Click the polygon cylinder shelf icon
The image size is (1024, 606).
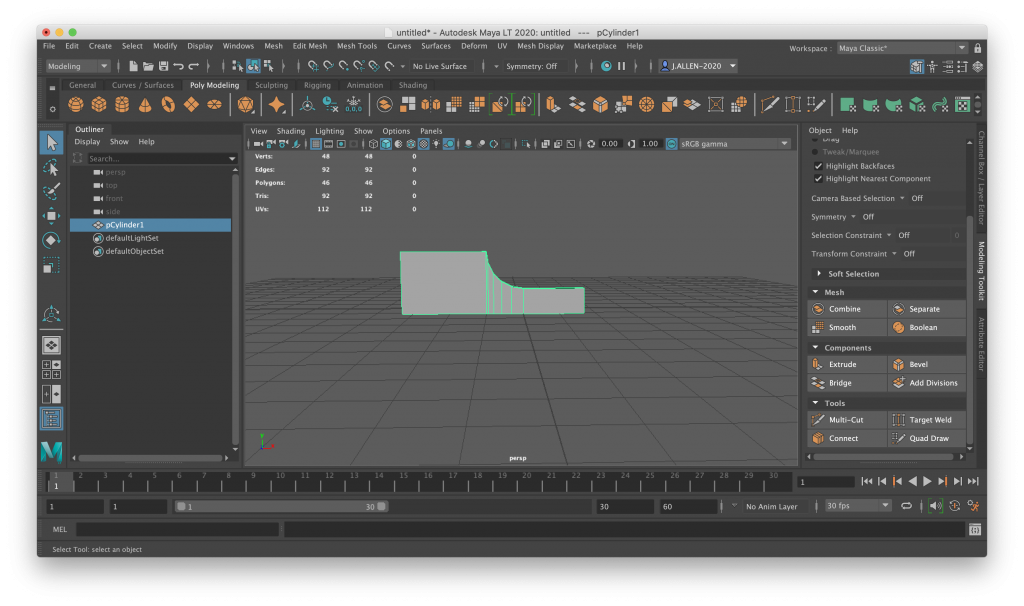[122, 105]
